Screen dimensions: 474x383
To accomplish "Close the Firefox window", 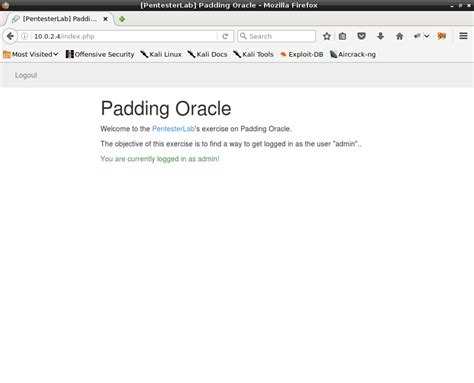I will click(x=469, y=6).
